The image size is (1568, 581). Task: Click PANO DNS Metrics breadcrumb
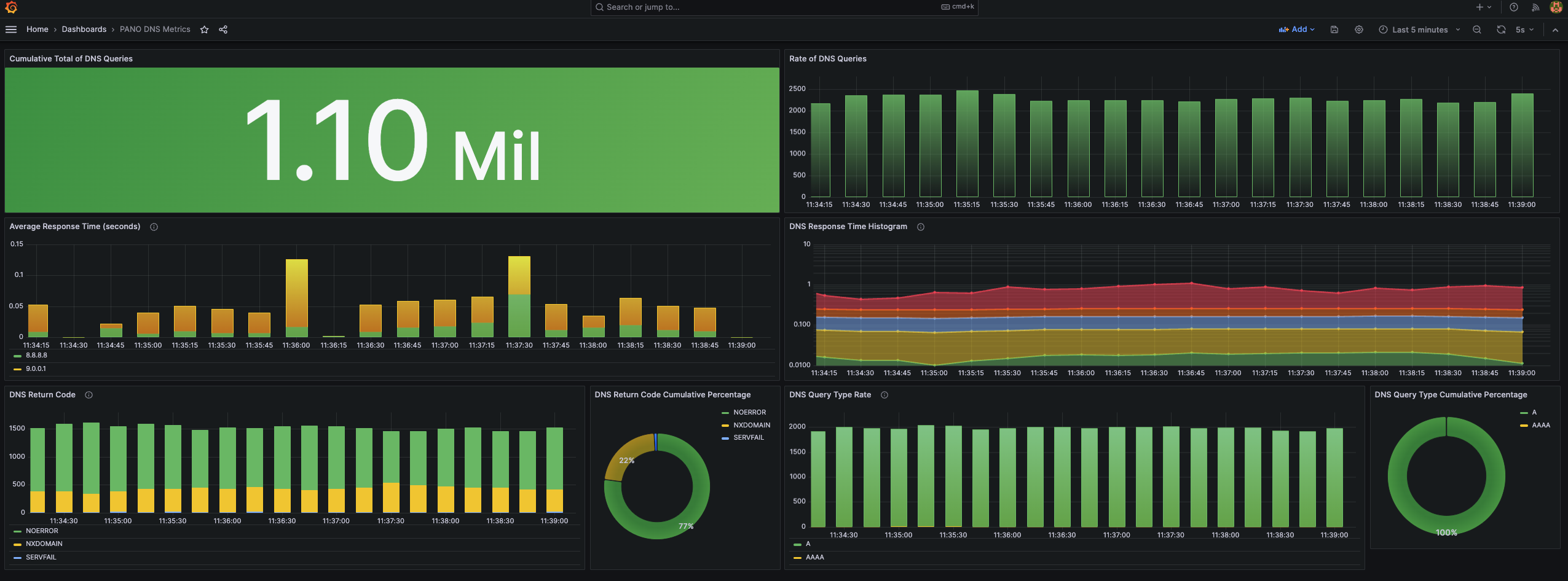tap(155, 29)
